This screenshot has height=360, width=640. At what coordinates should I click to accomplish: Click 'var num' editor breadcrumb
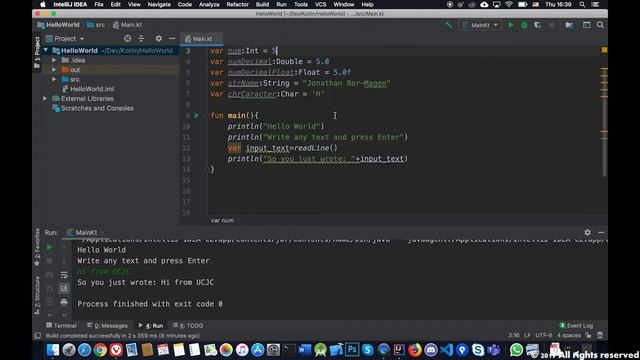[222, 220]
